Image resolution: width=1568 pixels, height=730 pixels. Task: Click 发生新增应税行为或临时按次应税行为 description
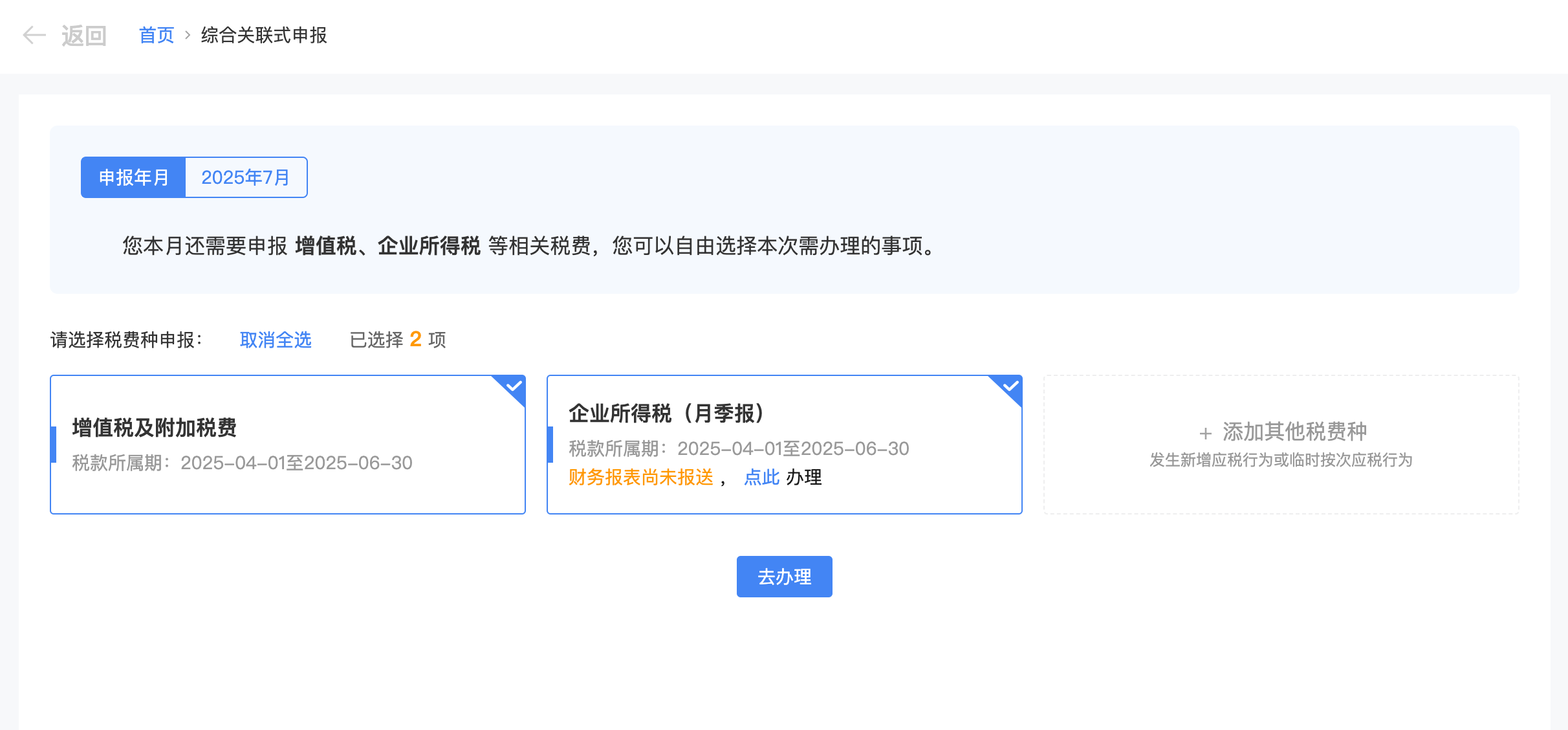(1281, 460)
